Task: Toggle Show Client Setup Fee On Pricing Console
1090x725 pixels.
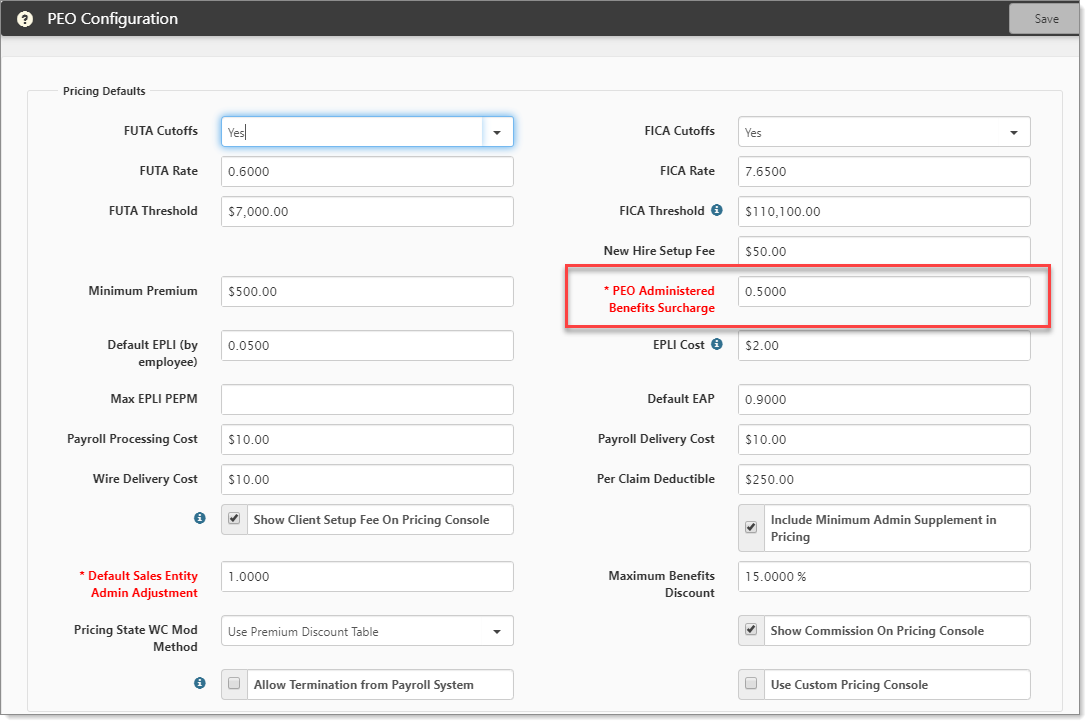Action: click(234, 519)
